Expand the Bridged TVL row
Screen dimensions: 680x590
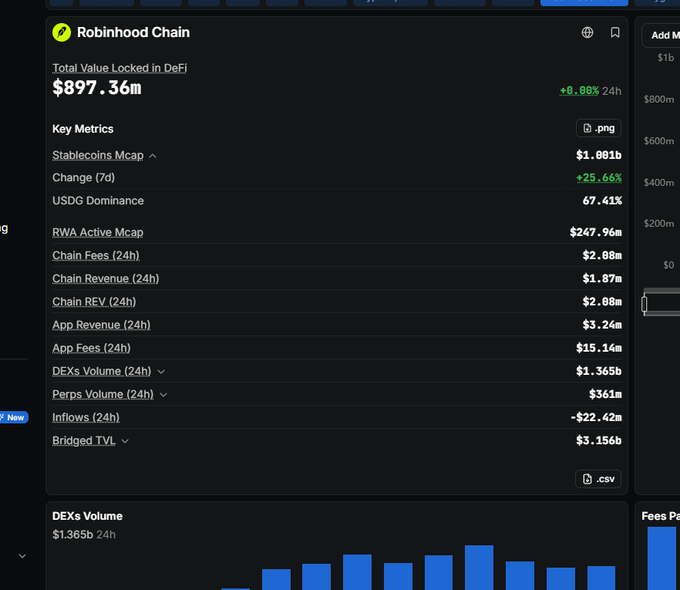point(125,441)
